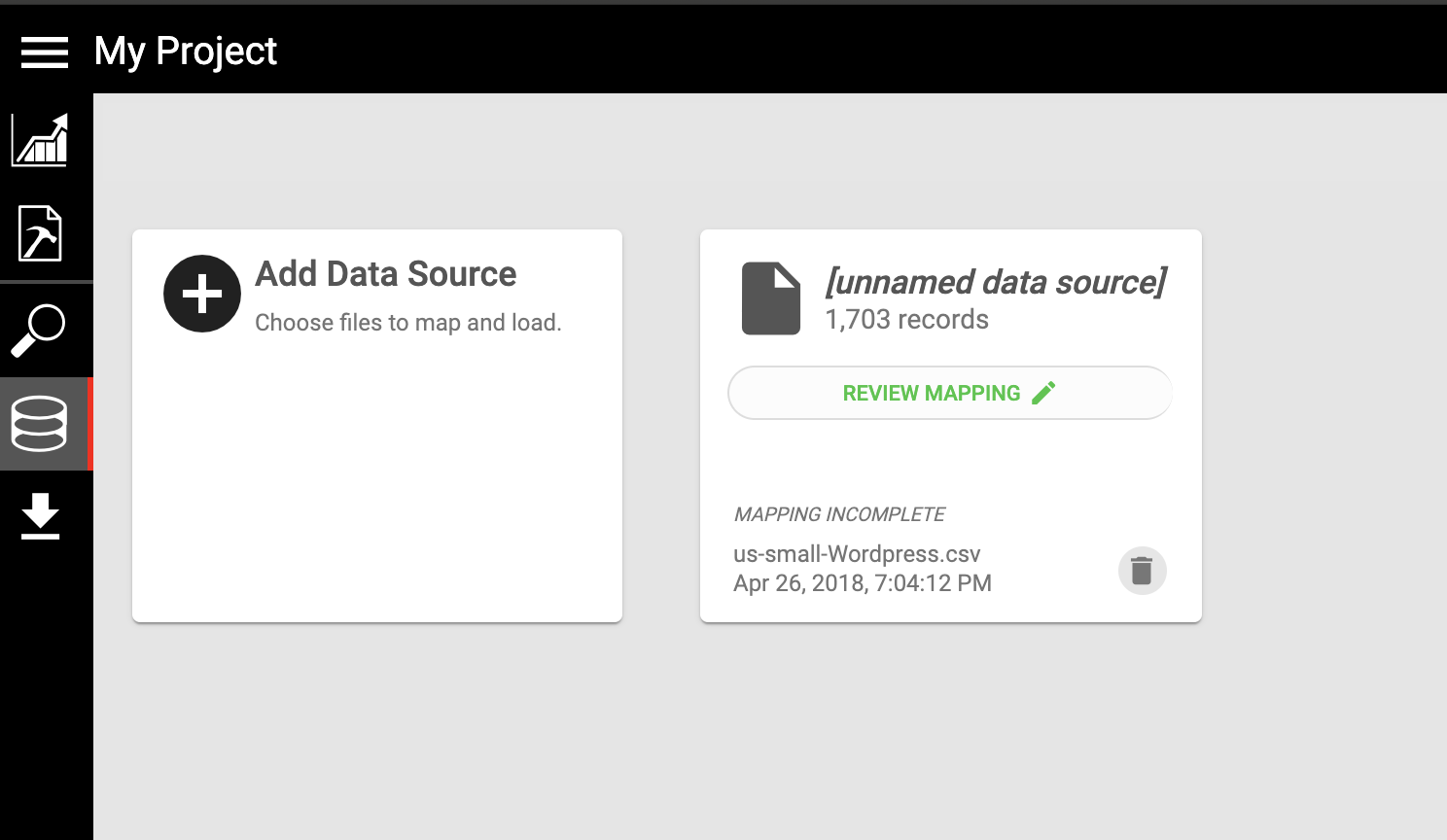1447x840 pixels.
Task: Select the database data sources icon
Action: (39, 424)
